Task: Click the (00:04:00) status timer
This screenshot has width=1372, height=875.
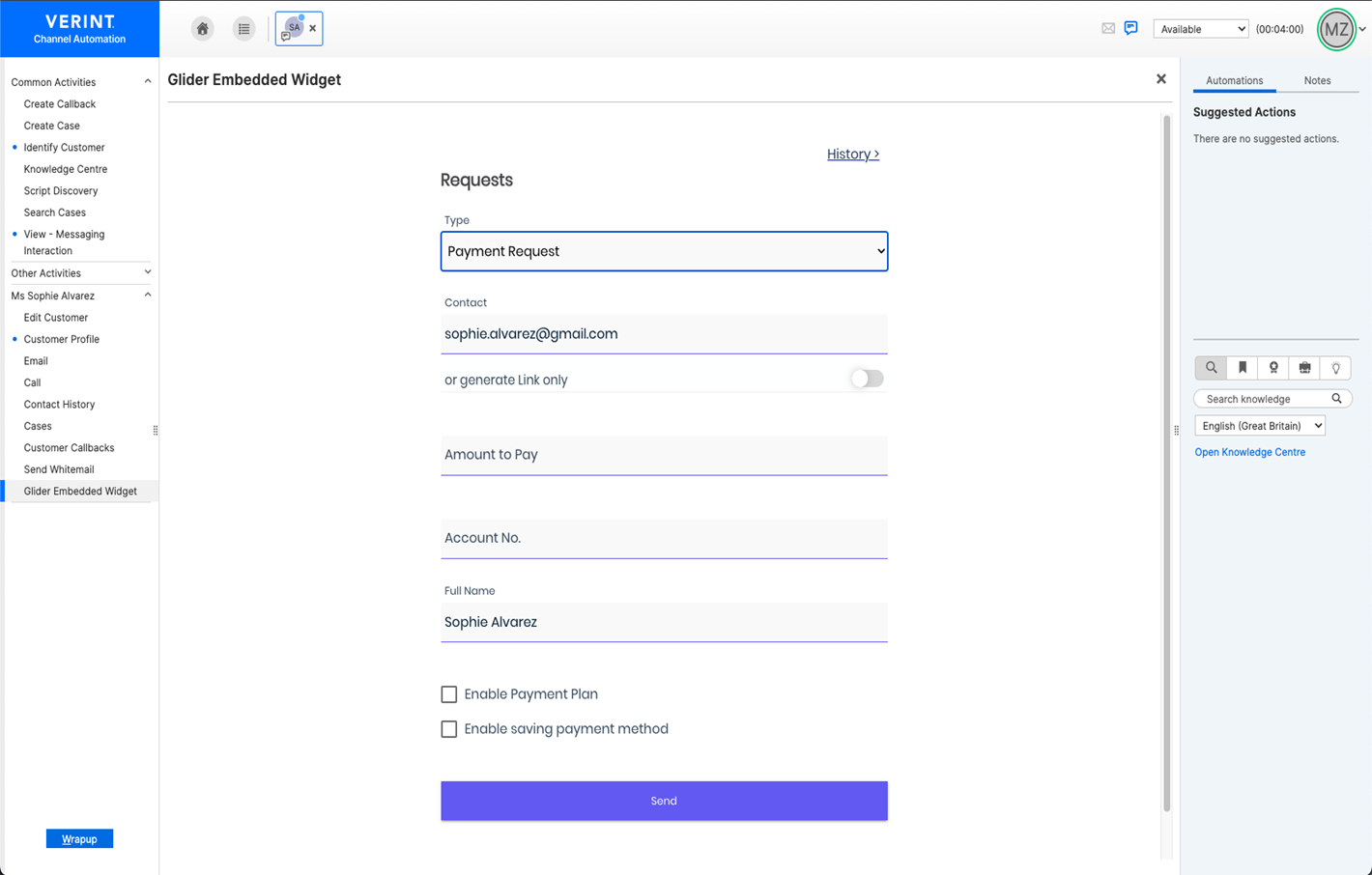Action: coord(1279,29)
